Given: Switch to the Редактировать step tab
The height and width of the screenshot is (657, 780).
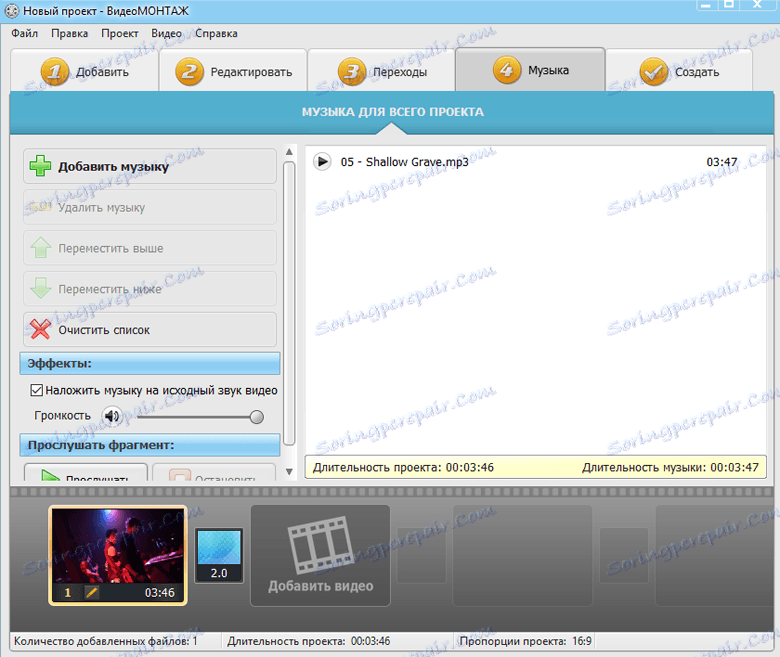Looking at the screenshot, I should [233, 71].
